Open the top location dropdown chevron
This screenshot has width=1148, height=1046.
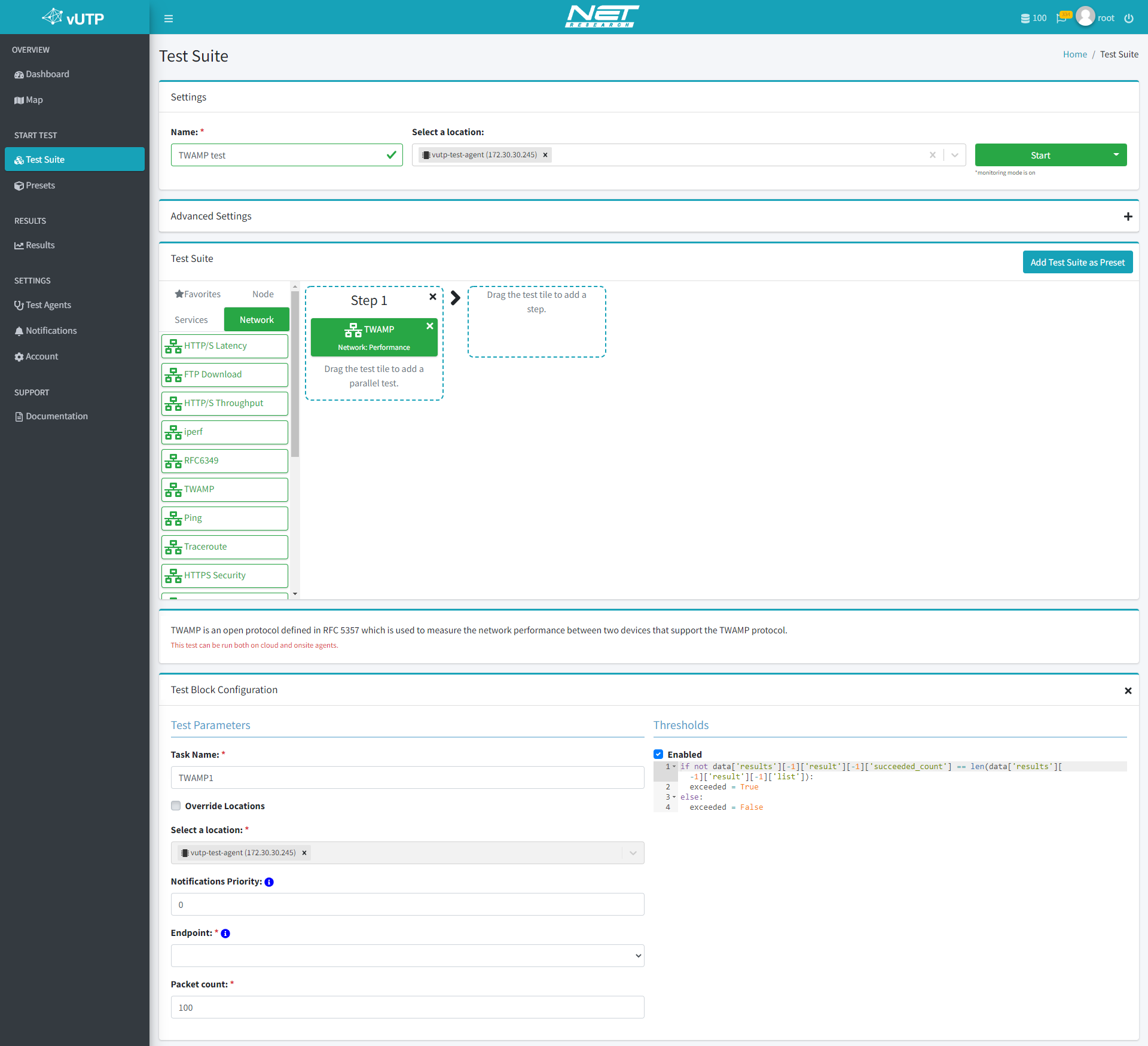pyautogui.click(x=955, y=155)
